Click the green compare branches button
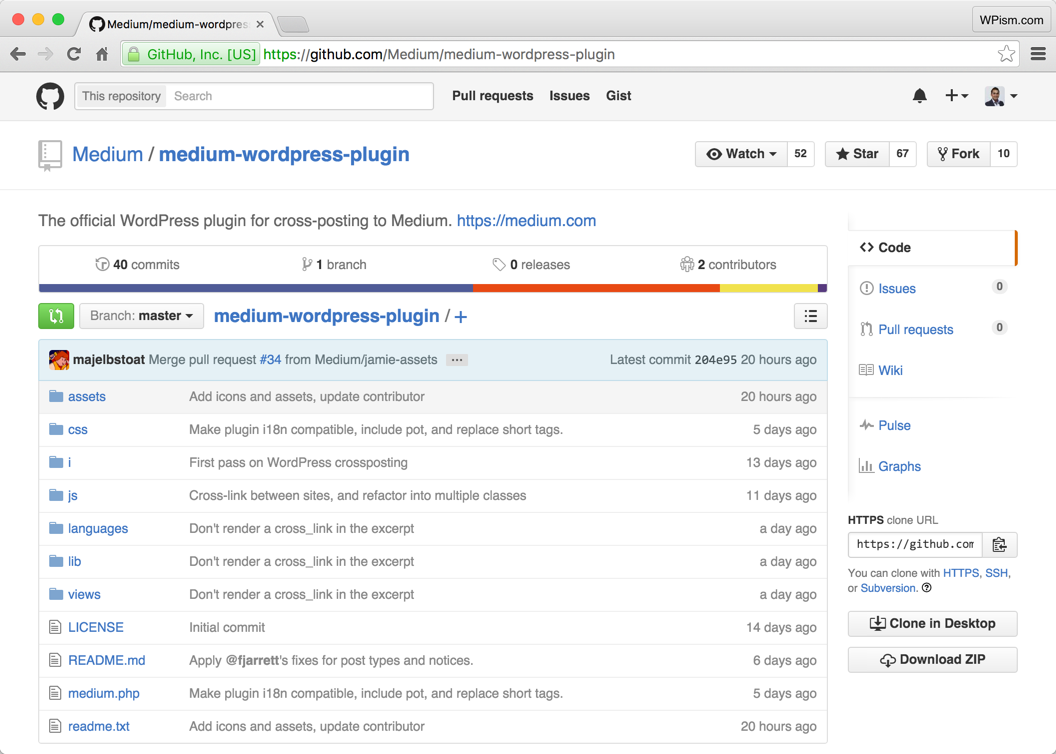 click(x=56, y=316)
